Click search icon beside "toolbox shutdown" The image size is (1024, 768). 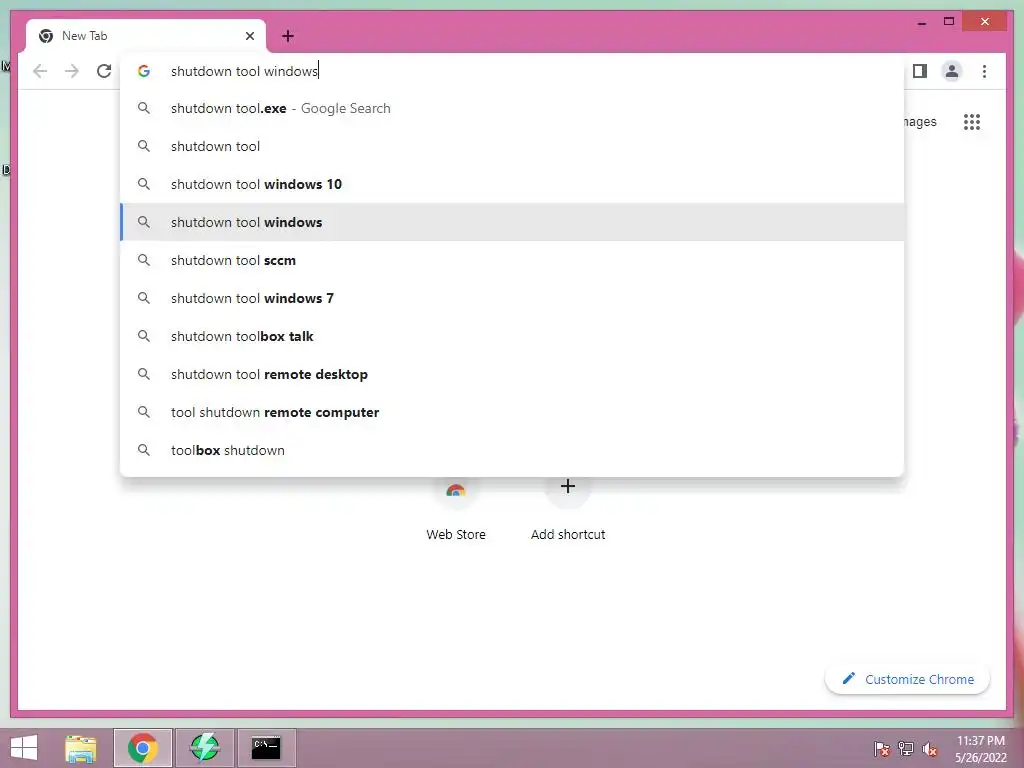144,450
